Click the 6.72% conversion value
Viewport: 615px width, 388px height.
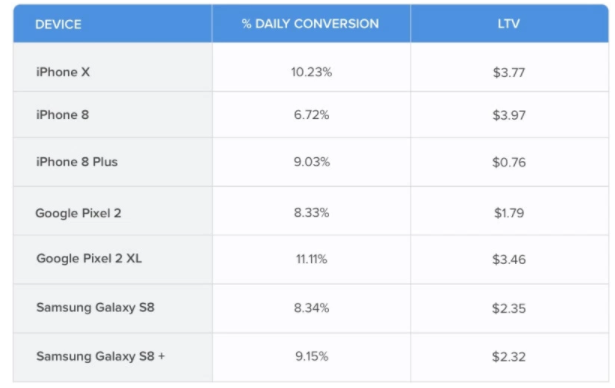[x=311, y=115]
